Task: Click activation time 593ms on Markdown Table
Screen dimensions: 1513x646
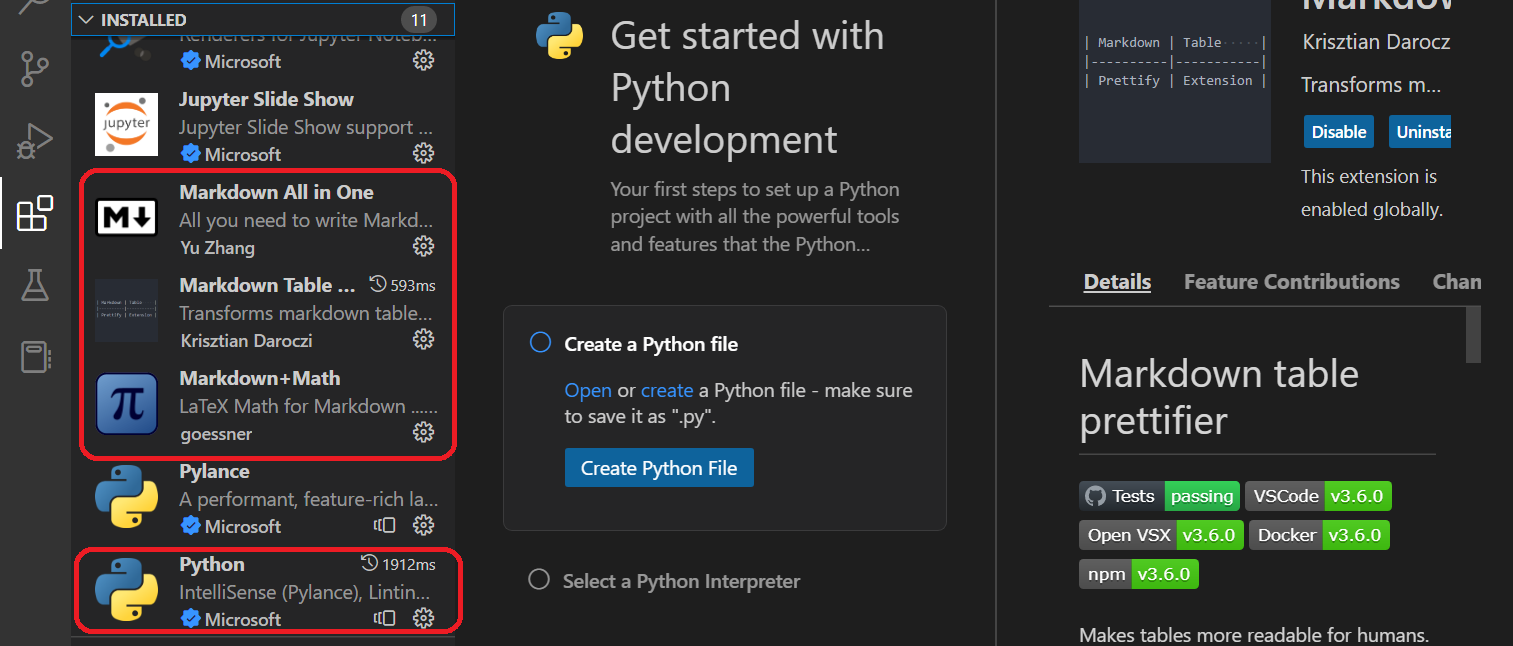Action: (403, 285)
